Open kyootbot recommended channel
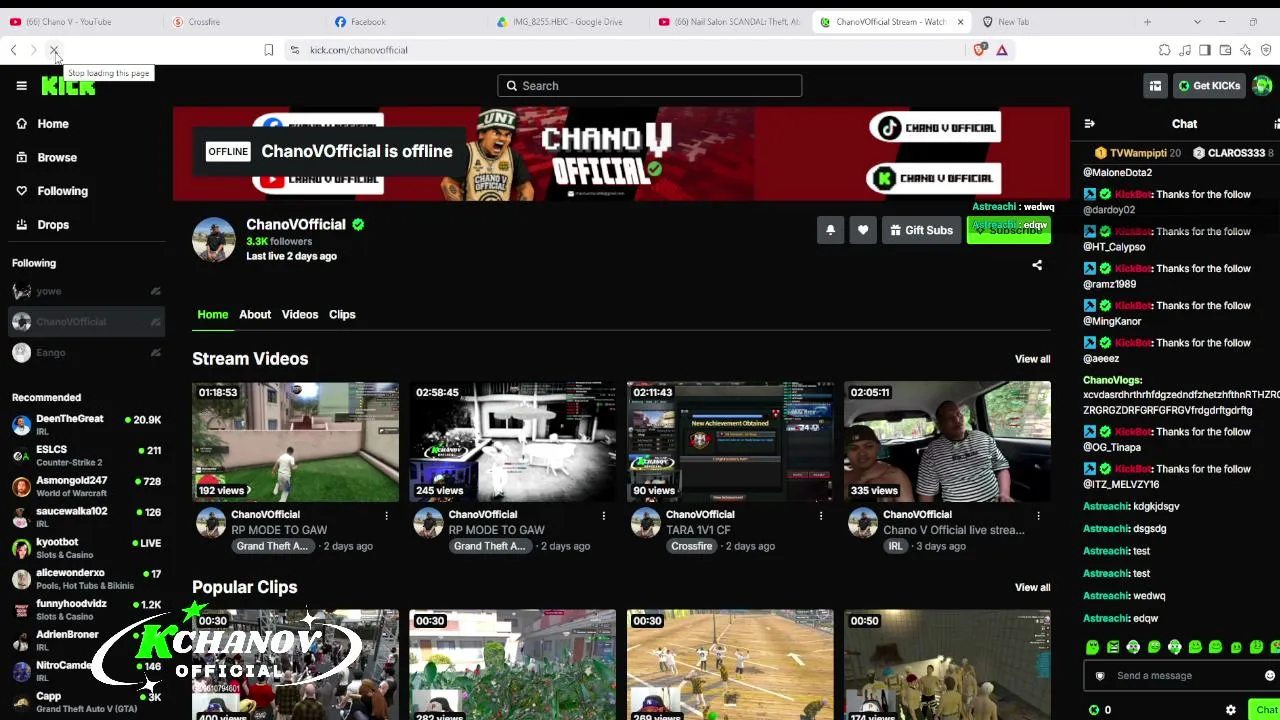This screenshot has width=1280, height=720. point(86,548)
